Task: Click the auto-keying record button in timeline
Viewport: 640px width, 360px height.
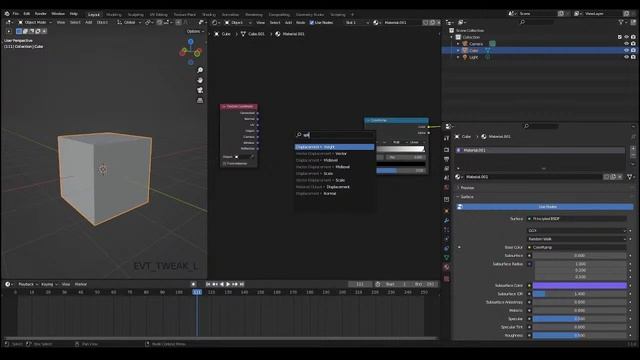Action: click(x=193, y=284)
